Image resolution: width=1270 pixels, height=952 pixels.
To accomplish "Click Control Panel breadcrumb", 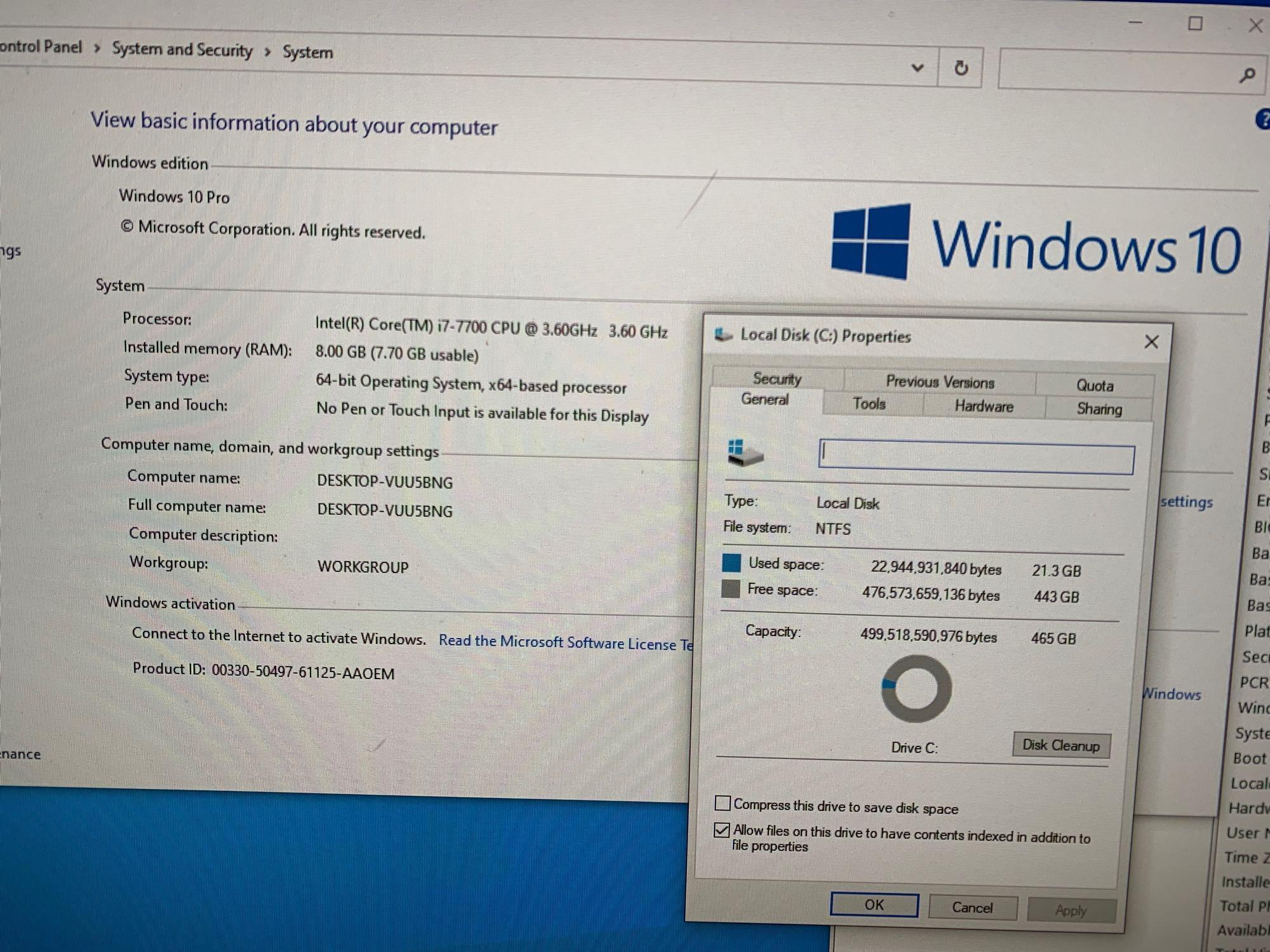I will tap(41, 46).
